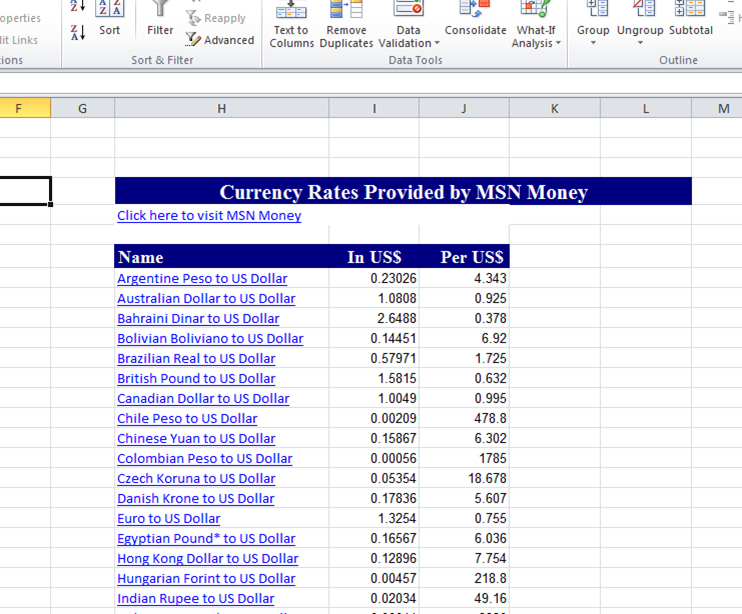Expand the Data Validation dropdown arrow
This screenshot has height=614, width=742.
(437, 43)
